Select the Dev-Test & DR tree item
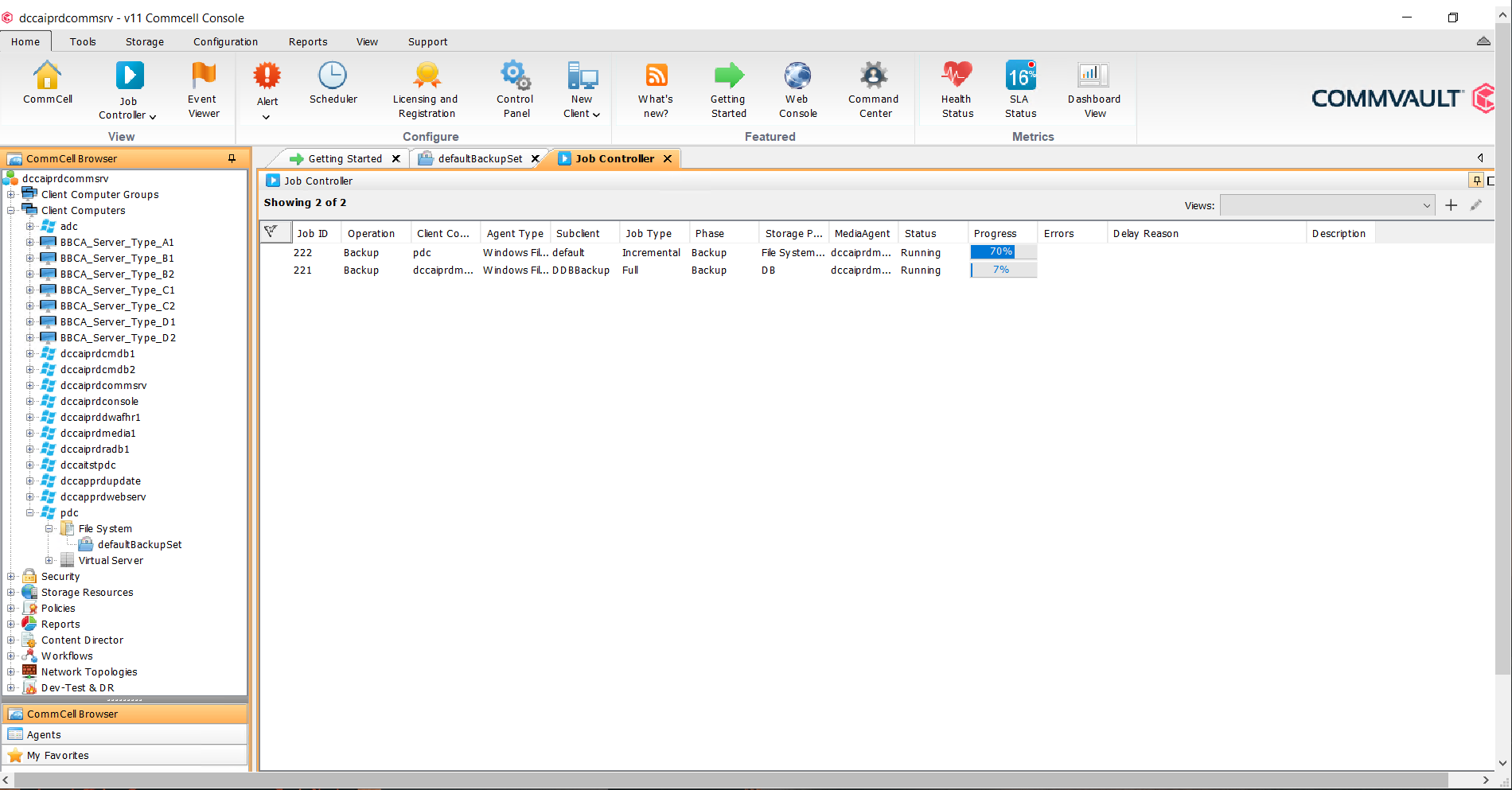 77,687
